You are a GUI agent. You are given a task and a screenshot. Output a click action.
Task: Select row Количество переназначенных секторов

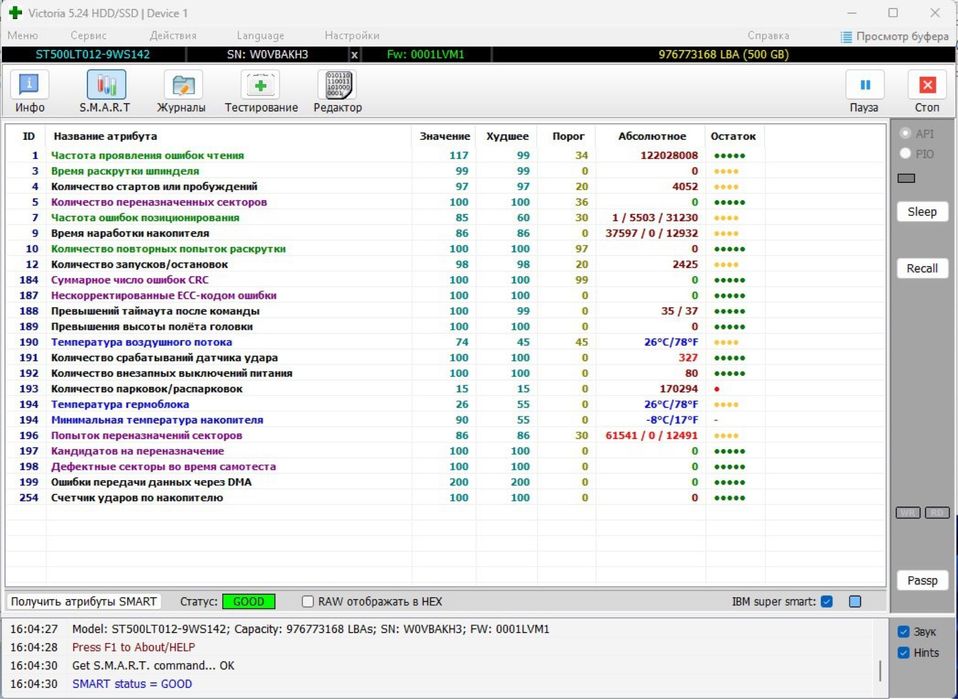445,202
